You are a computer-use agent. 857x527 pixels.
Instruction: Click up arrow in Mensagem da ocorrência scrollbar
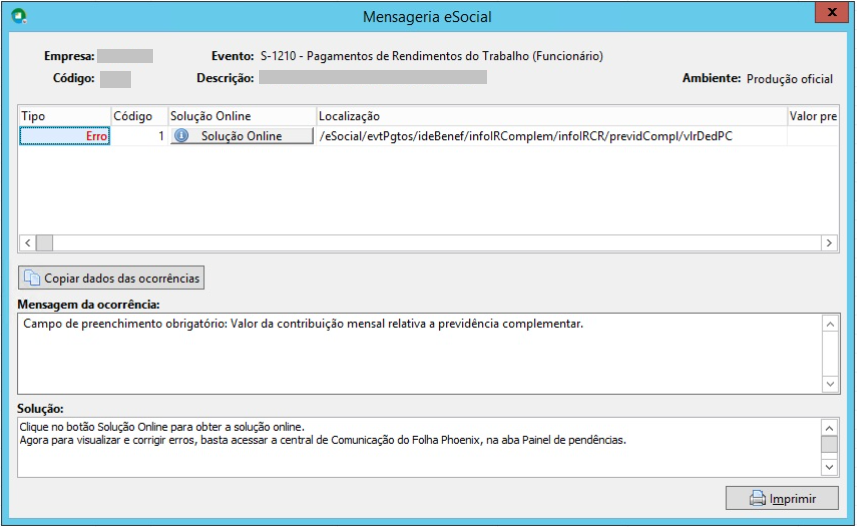click(830, 324)
